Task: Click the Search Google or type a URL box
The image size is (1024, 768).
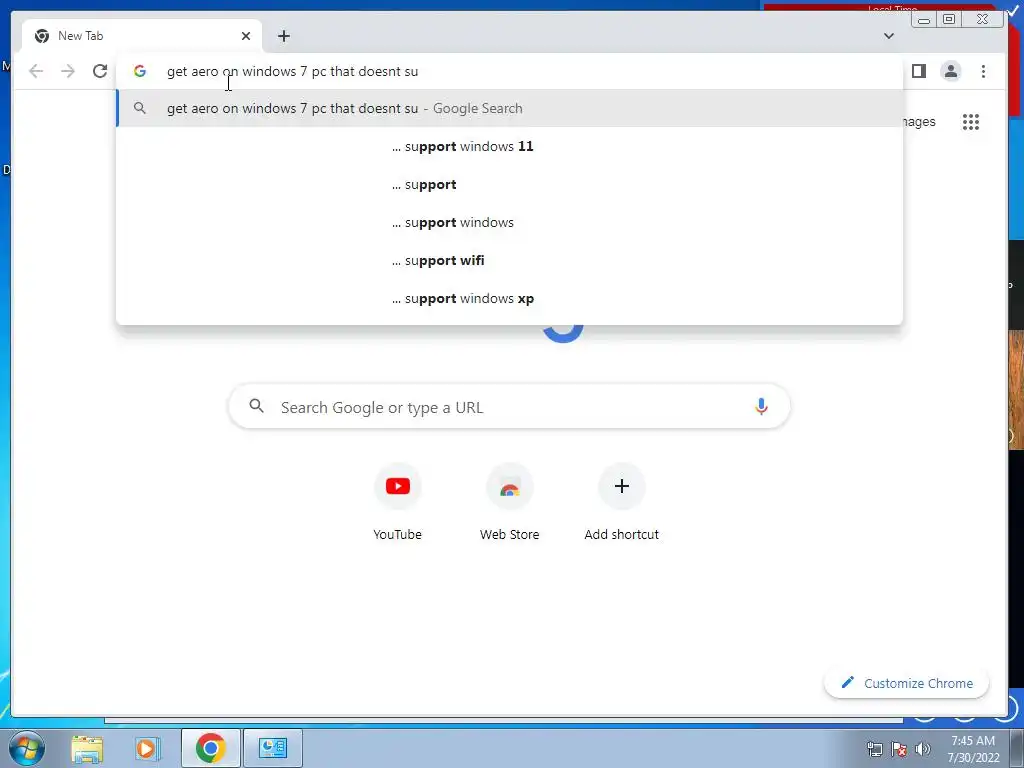Action: pyautogui.click(x=509, y=407)
